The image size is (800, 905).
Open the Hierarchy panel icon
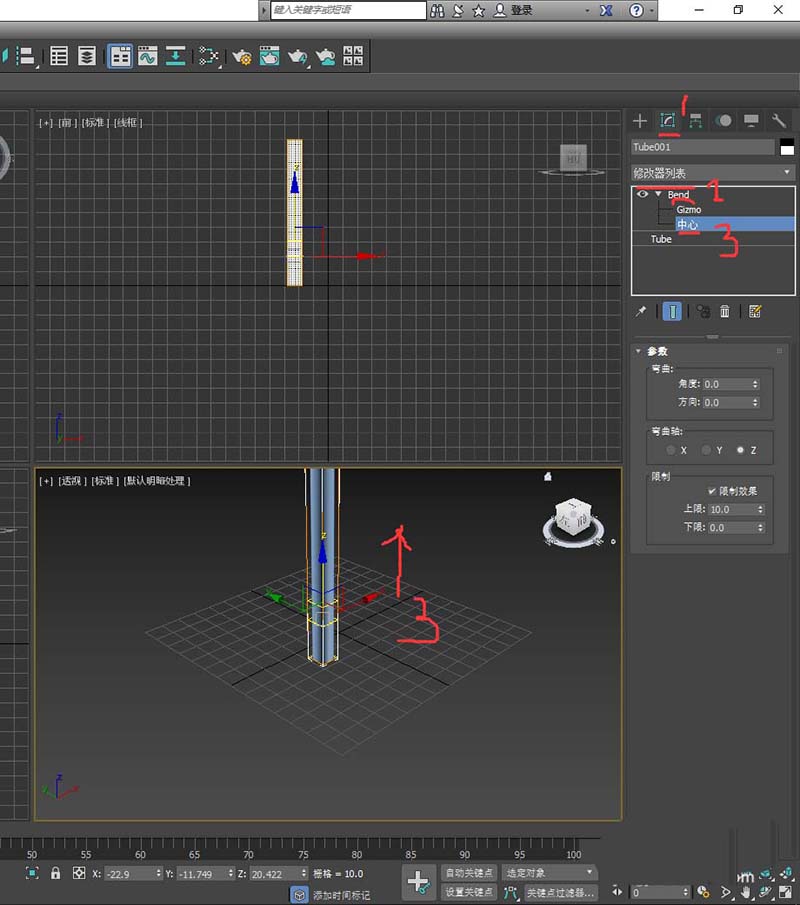coord(695,121)
